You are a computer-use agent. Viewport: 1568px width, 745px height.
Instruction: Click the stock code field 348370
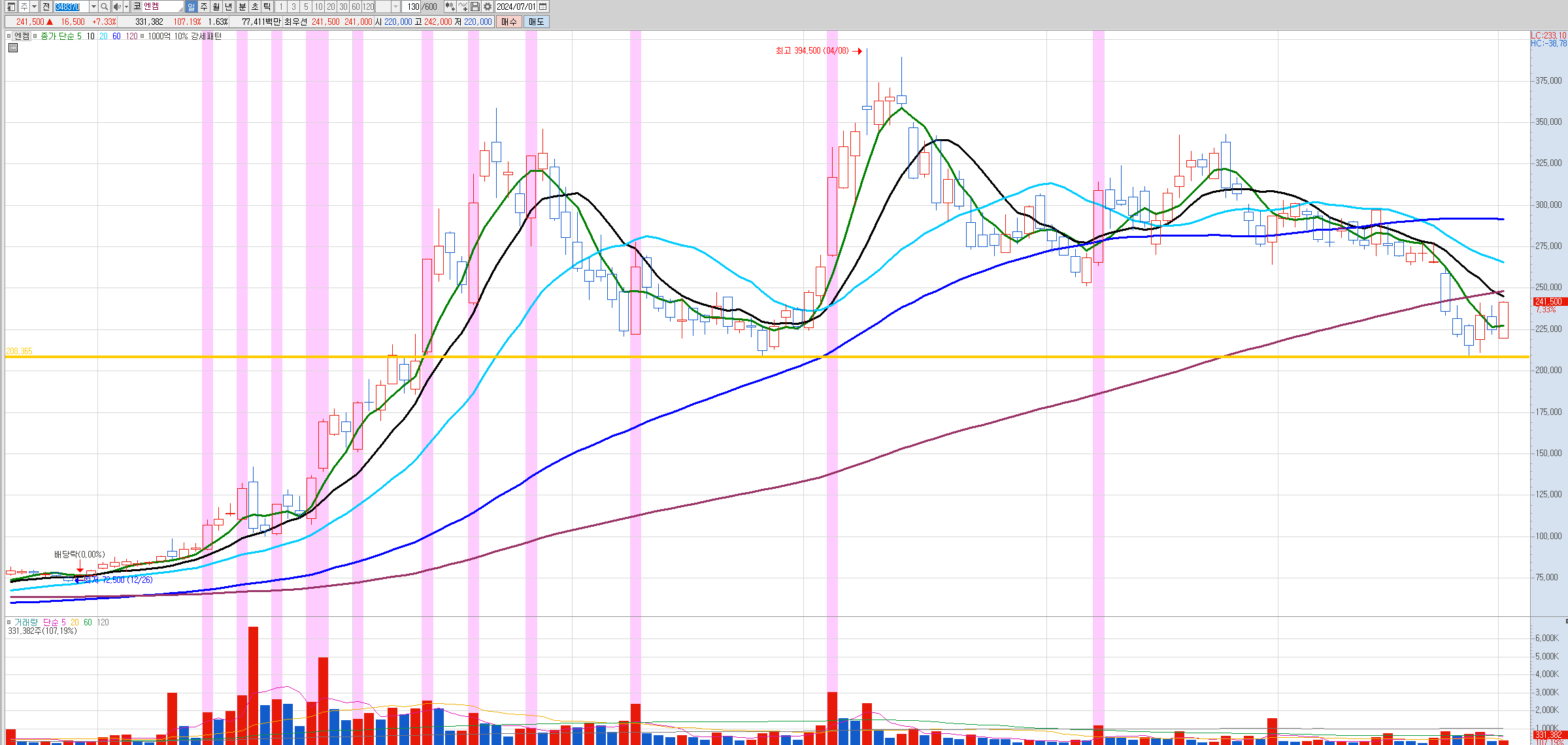coord(71,7)
